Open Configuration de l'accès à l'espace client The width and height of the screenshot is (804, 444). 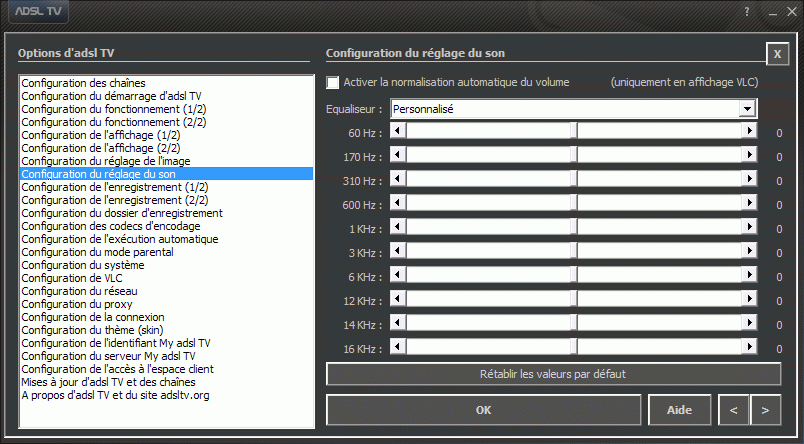pyautogui.click(x=166, y=369)
